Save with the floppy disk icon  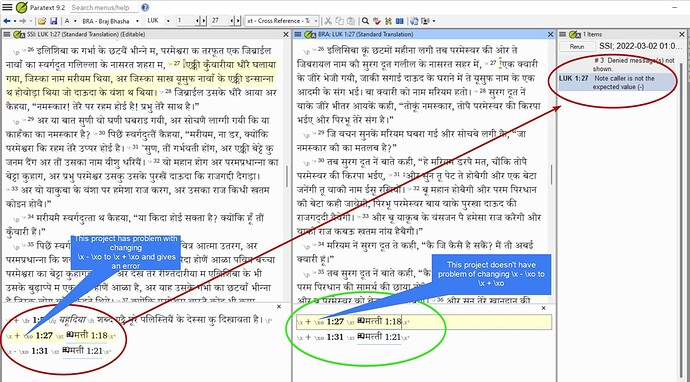coord(54,21)
